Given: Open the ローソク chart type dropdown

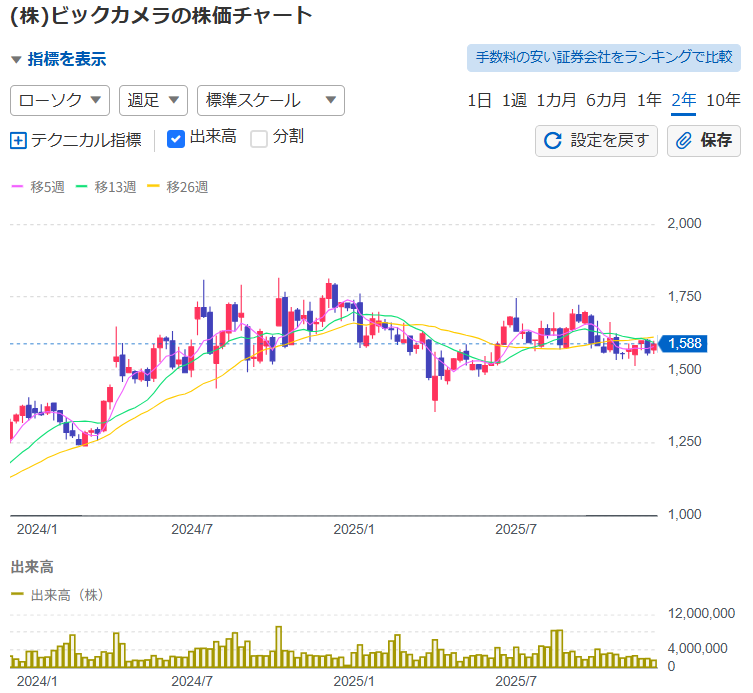Looking at the screenshot, I should (59, 100).
